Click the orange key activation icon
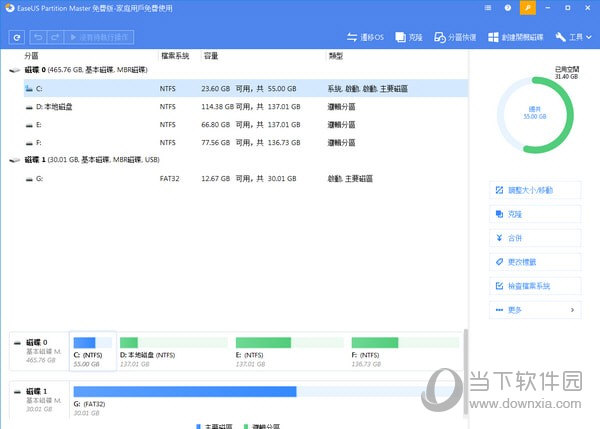This screenshot has height=429, width=600. tap(528, 8)
